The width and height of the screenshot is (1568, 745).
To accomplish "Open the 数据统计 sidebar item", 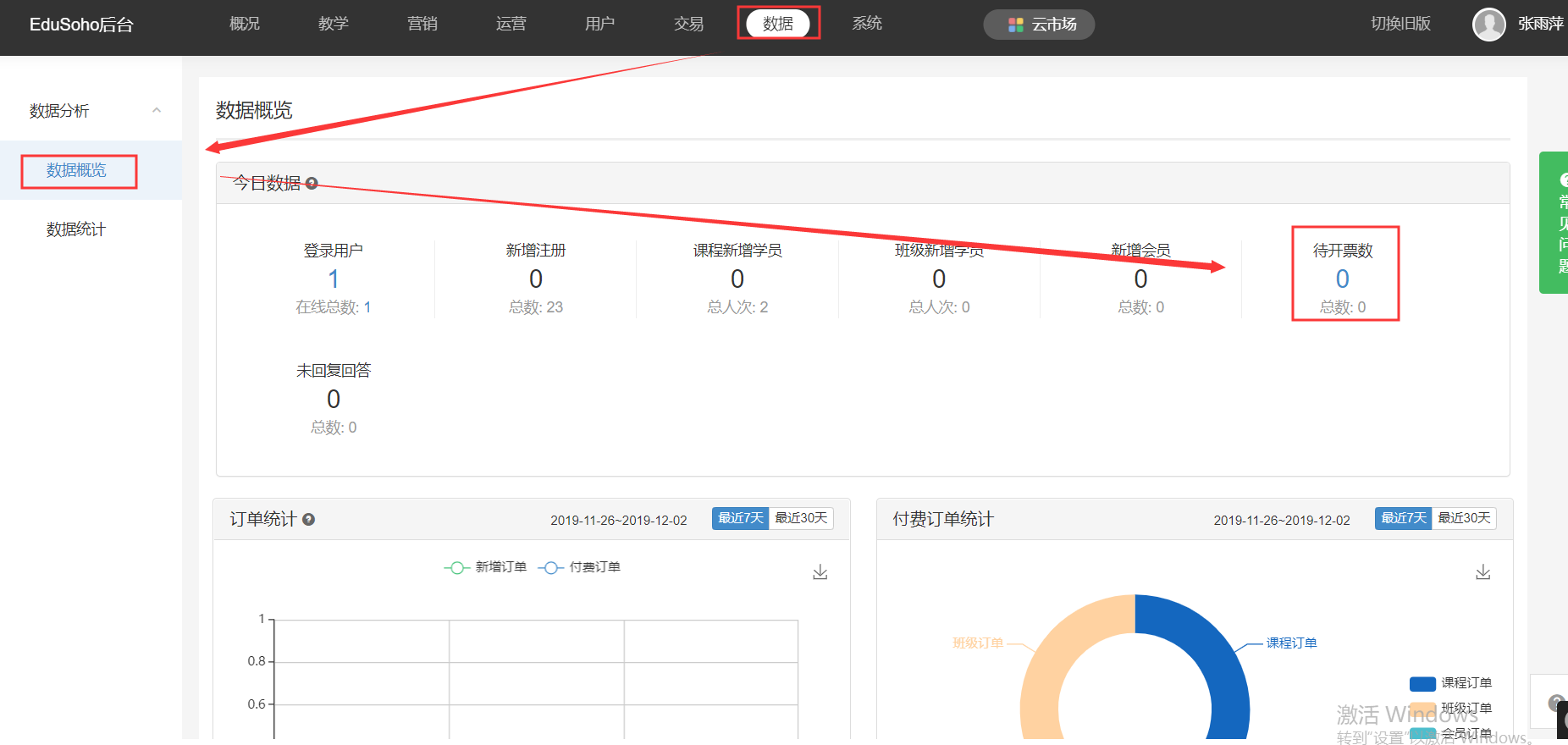I will tap(76, 229).
